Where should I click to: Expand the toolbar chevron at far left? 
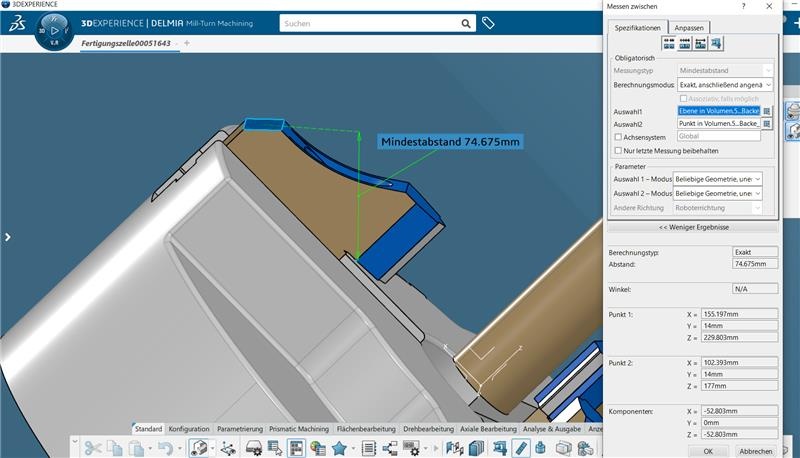74,441
